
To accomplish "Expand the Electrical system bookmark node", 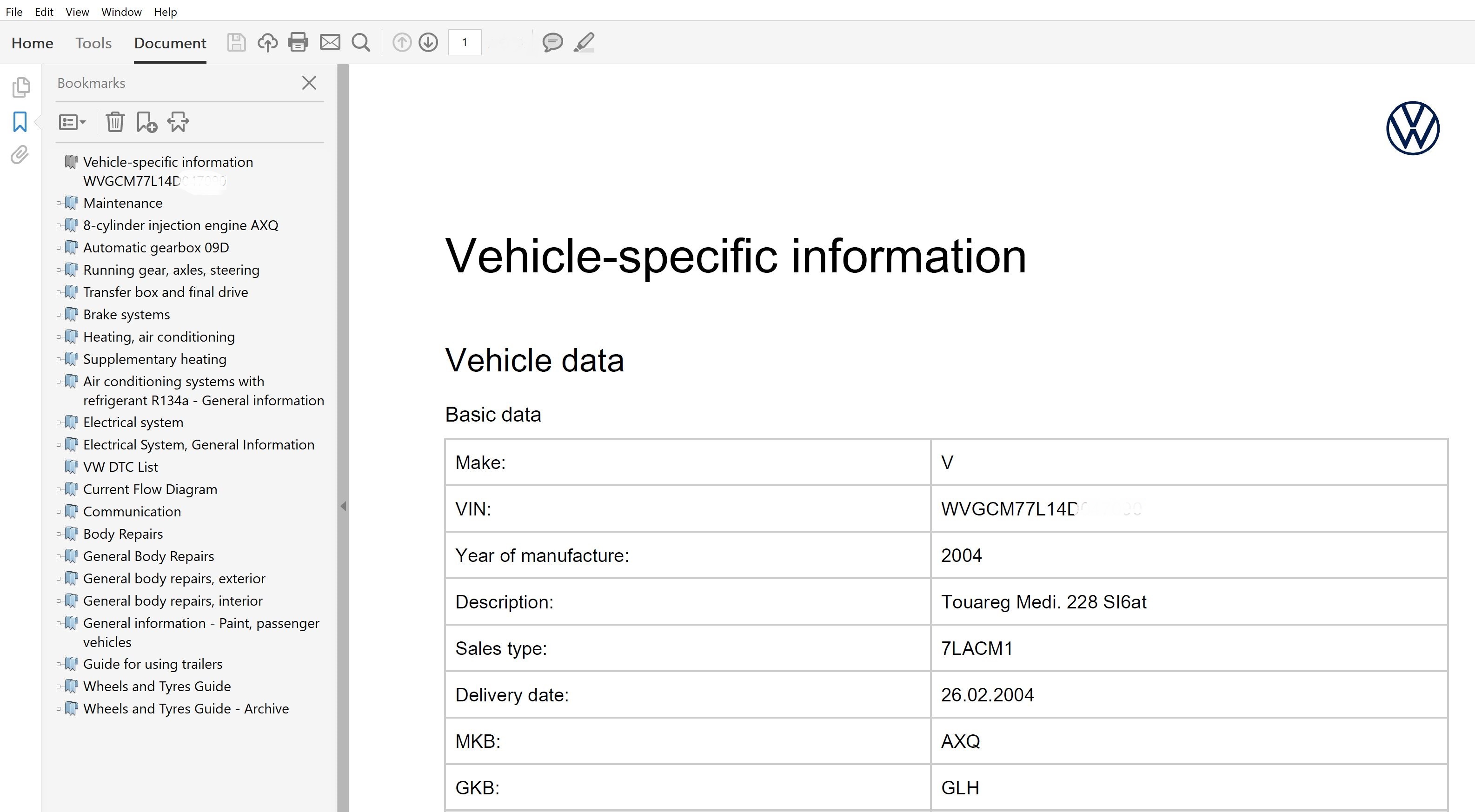I will [x=59, y=423].
